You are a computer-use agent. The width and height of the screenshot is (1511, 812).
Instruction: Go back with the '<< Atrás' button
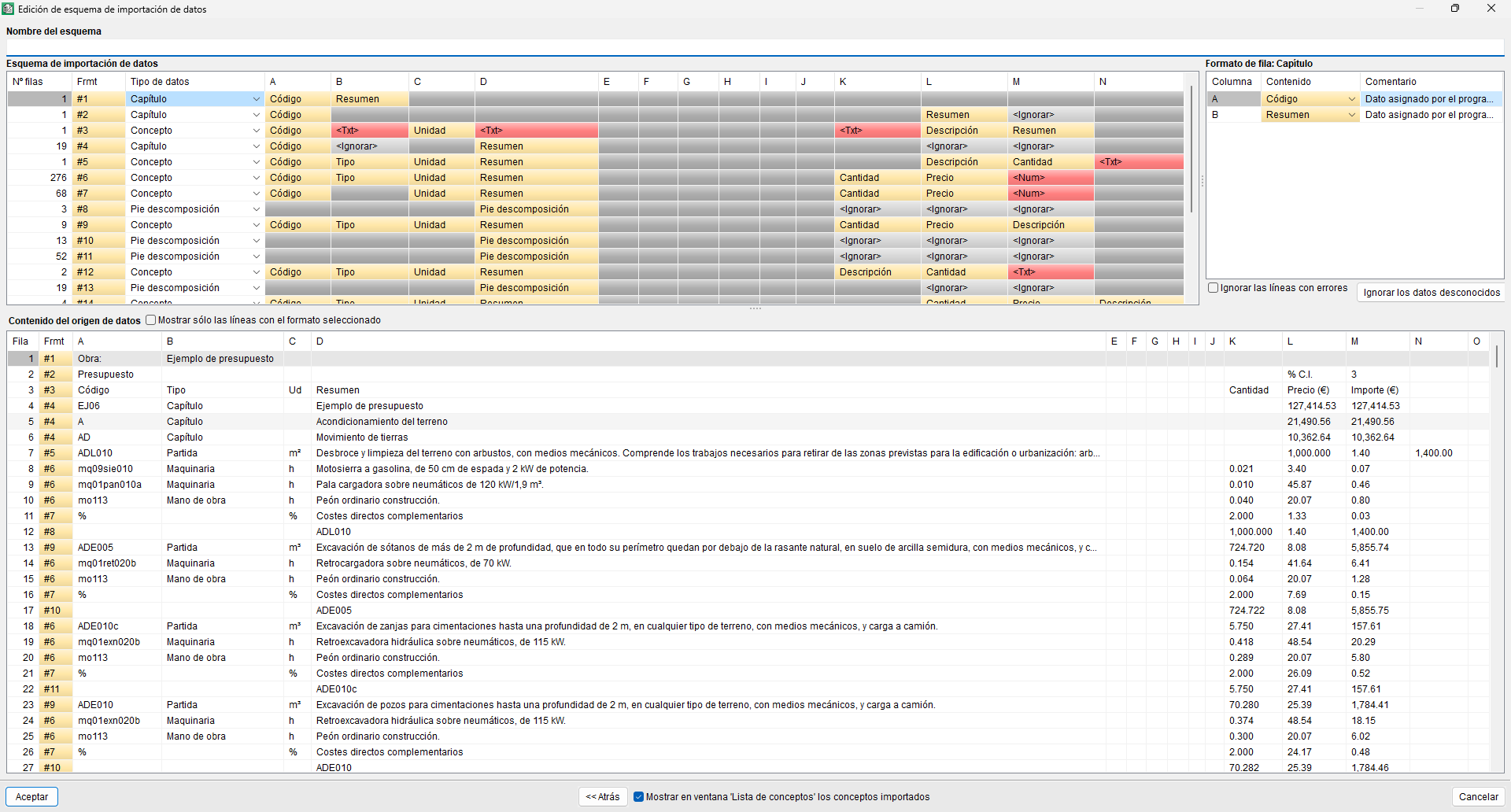[603, 797]
